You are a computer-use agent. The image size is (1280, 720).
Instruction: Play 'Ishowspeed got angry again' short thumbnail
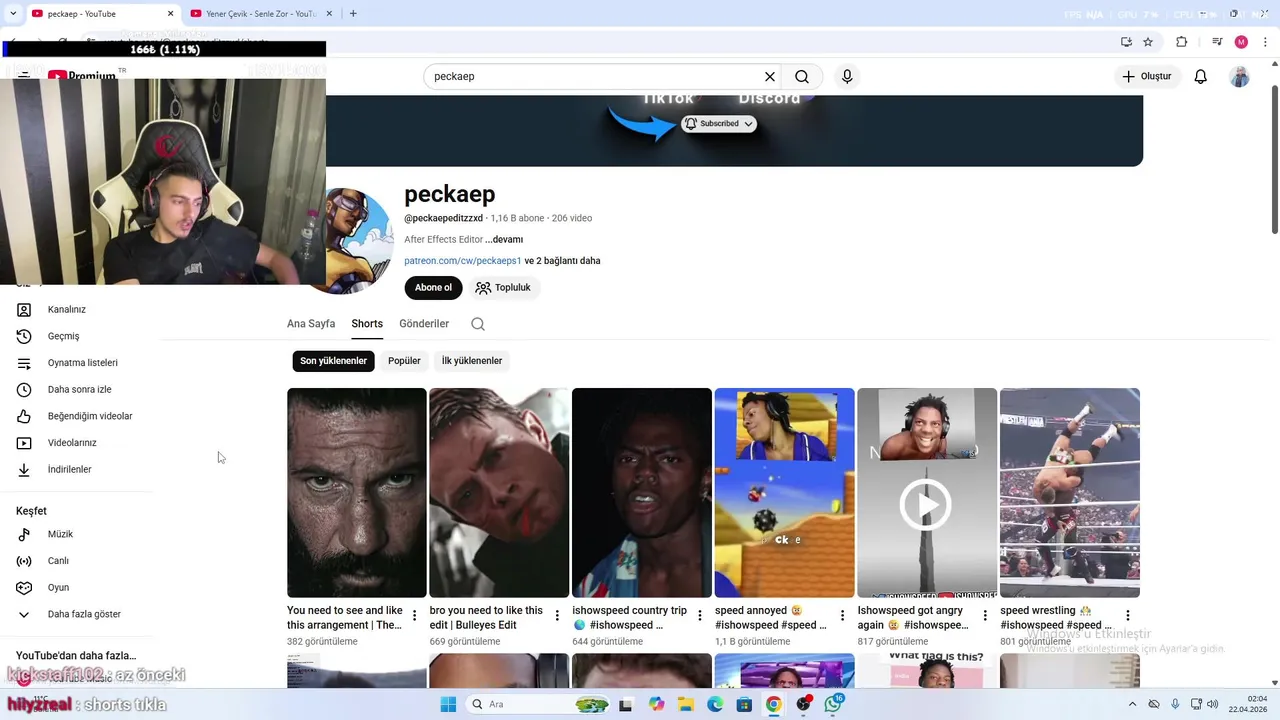927,493
